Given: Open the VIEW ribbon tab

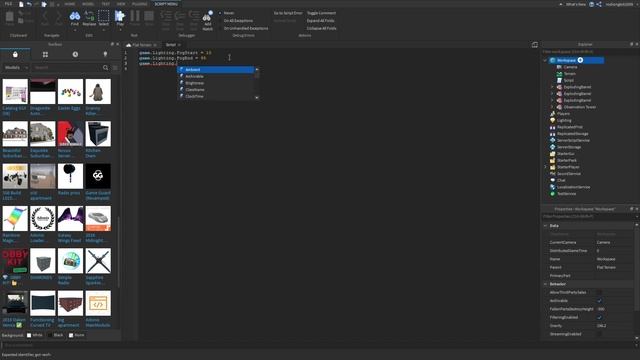Looking at the screenshot, I should coord(121,4).
